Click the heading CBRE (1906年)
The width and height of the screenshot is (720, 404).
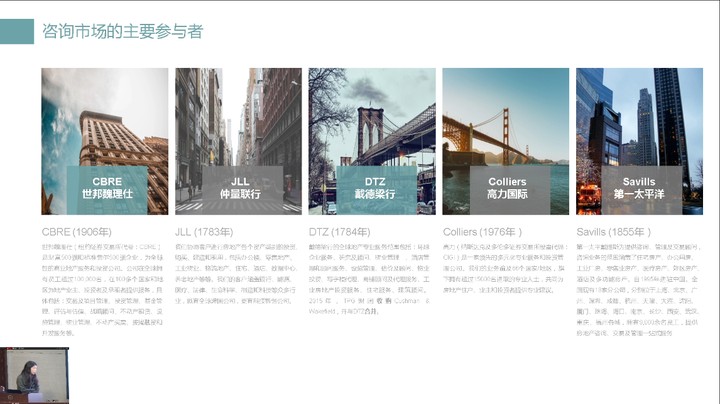[77, 232]
